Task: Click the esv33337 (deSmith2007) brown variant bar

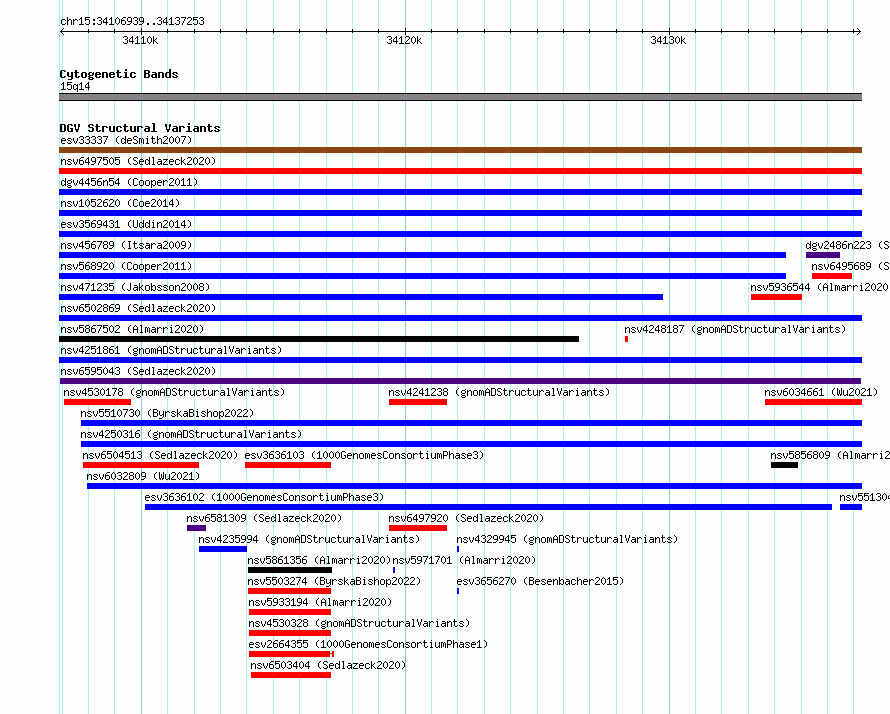Action: [x=460, y=150]
